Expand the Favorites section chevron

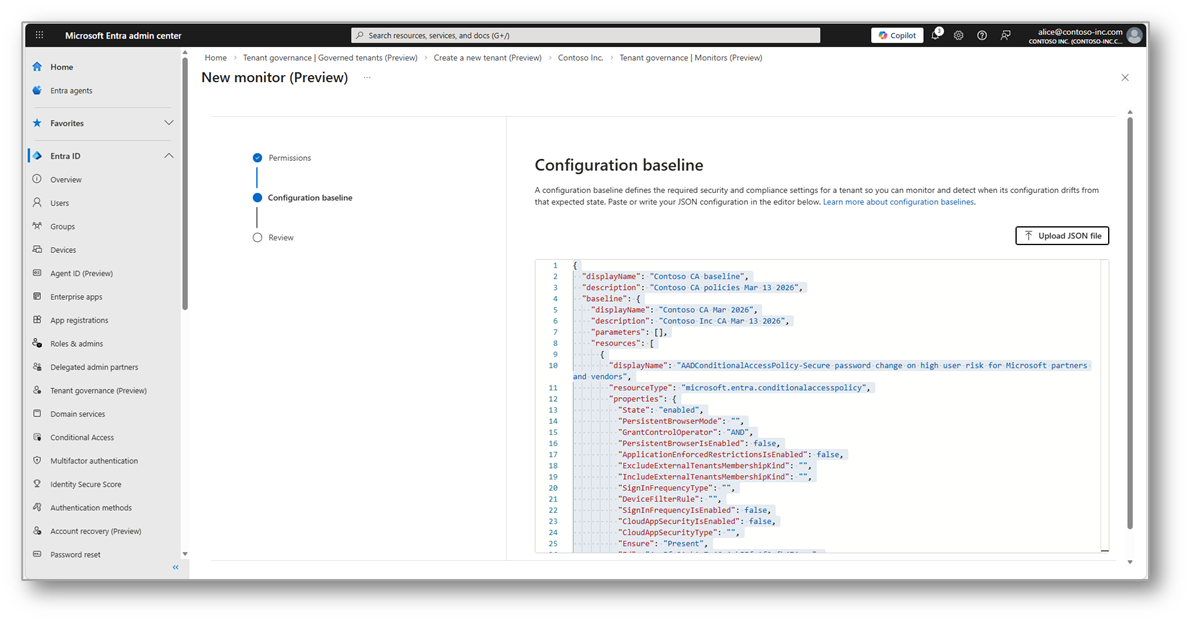coord(169,123)
